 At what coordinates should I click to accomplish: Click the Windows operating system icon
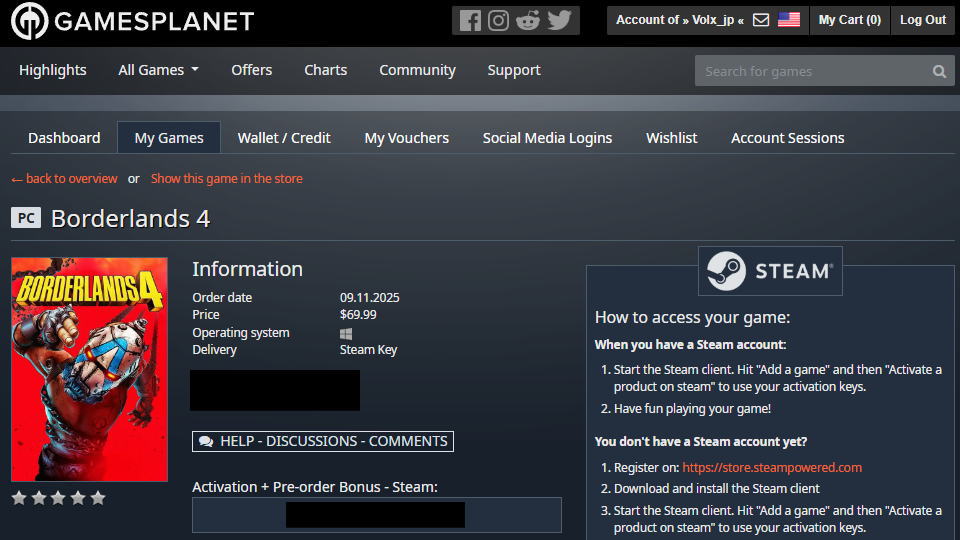[x=346, y=334]
